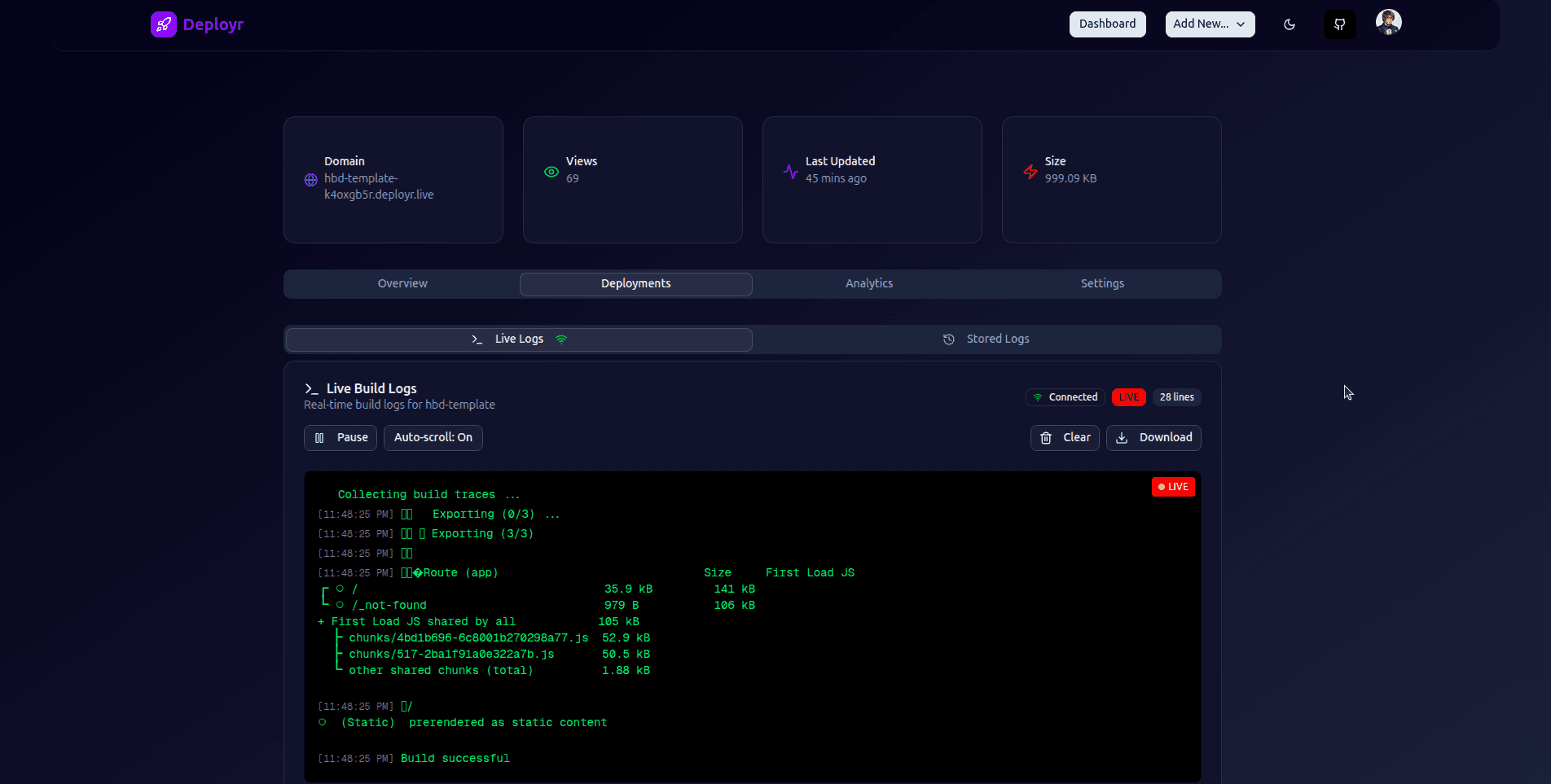The height and width of the screenshot is (784, 1551).
Task: Expand the chevron on Add New menu
Action: coord(1242,24)
